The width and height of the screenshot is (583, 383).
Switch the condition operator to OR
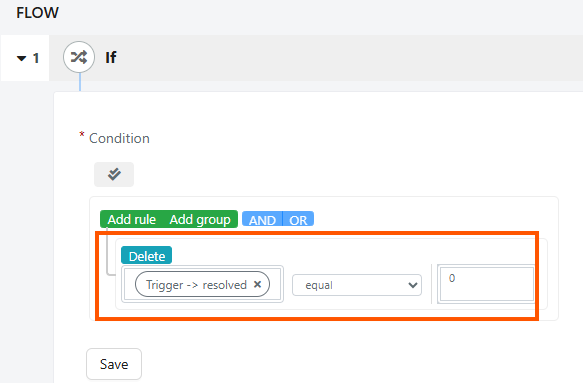[298, 219]
